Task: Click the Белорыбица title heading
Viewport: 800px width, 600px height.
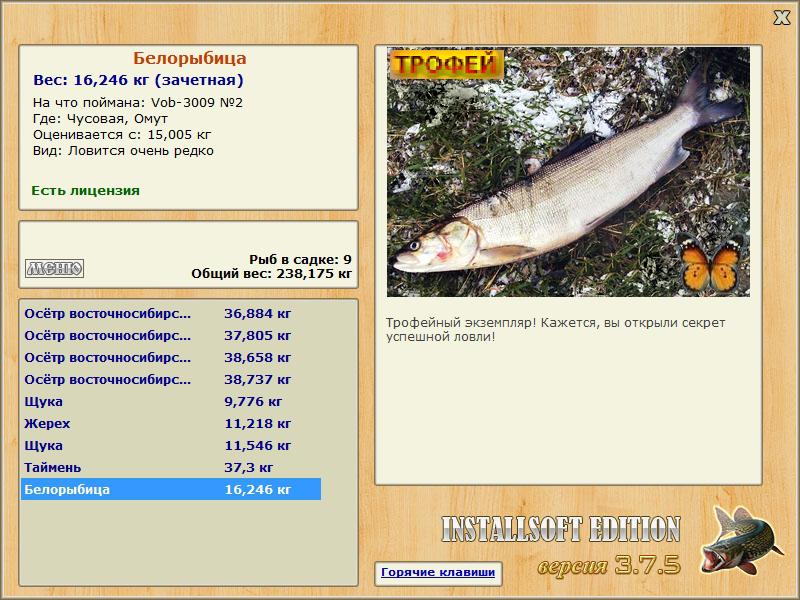Action: click(189, 58)
